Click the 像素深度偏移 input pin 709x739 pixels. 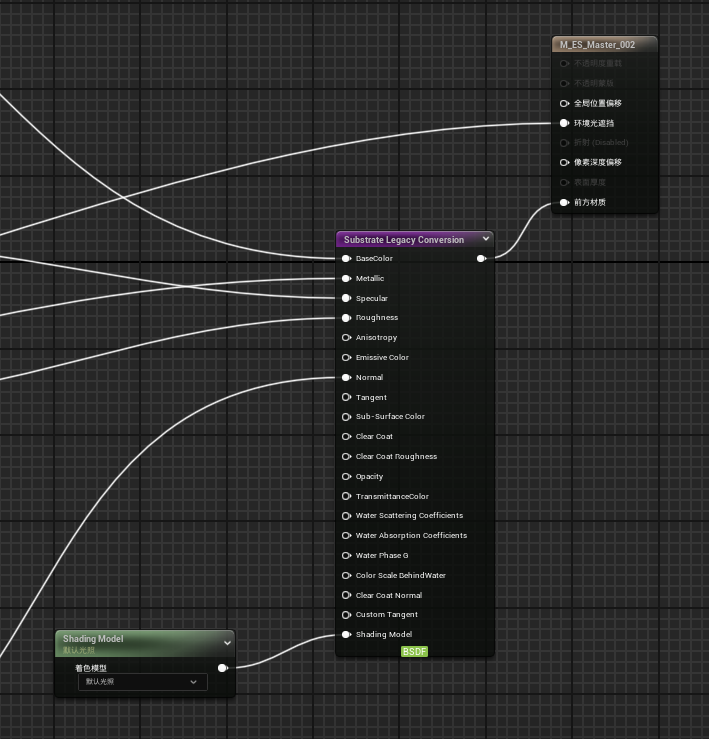tap(564, 163)
